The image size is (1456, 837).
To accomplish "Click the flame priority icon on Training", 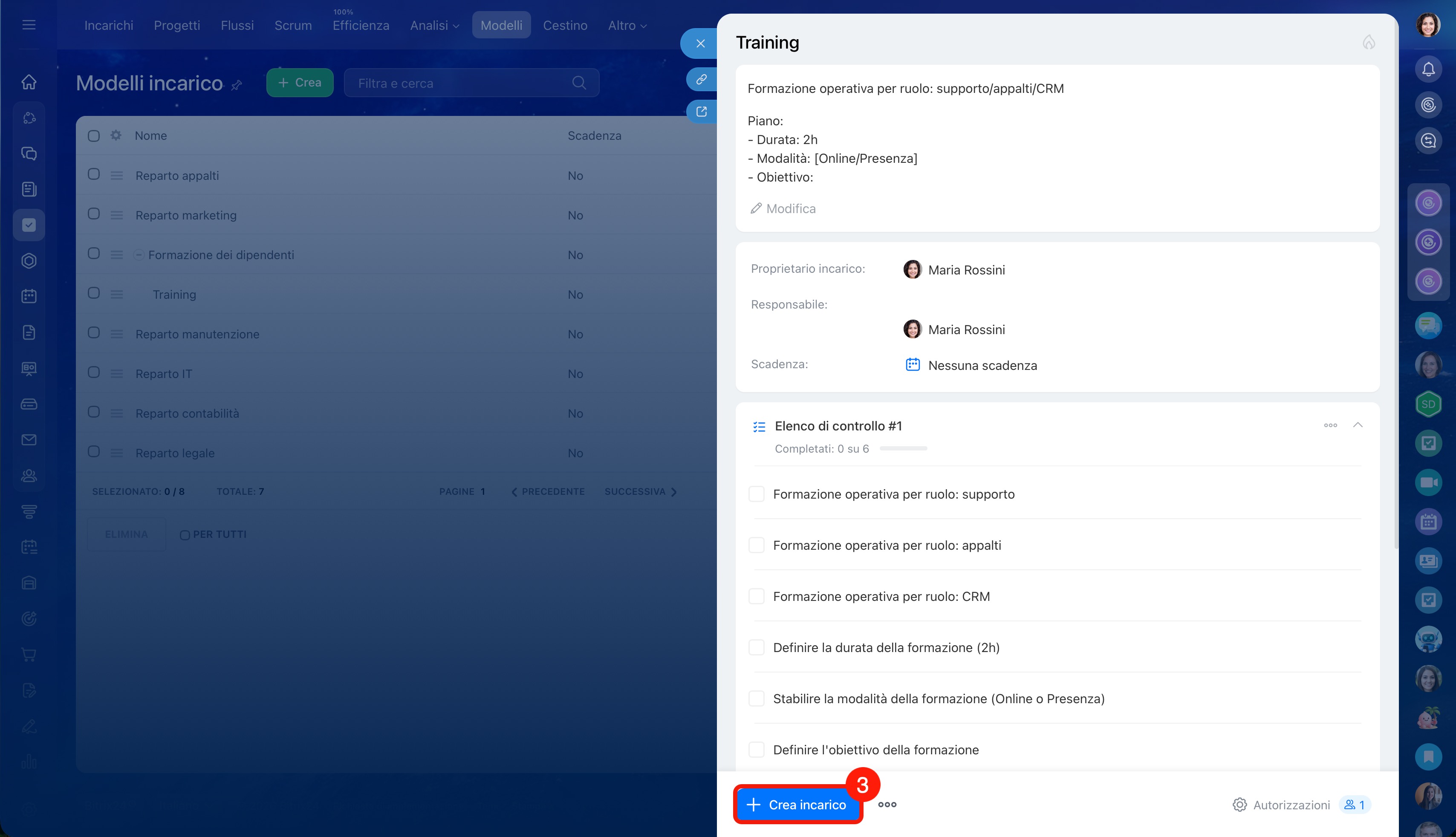I will [x=1369, y=42].
